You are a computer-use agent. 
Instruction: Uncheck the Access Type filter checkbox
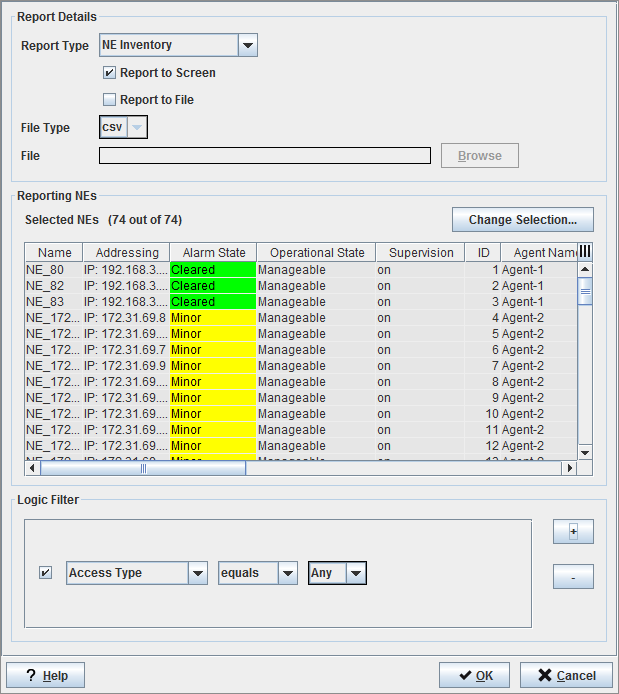pos(45,573)
